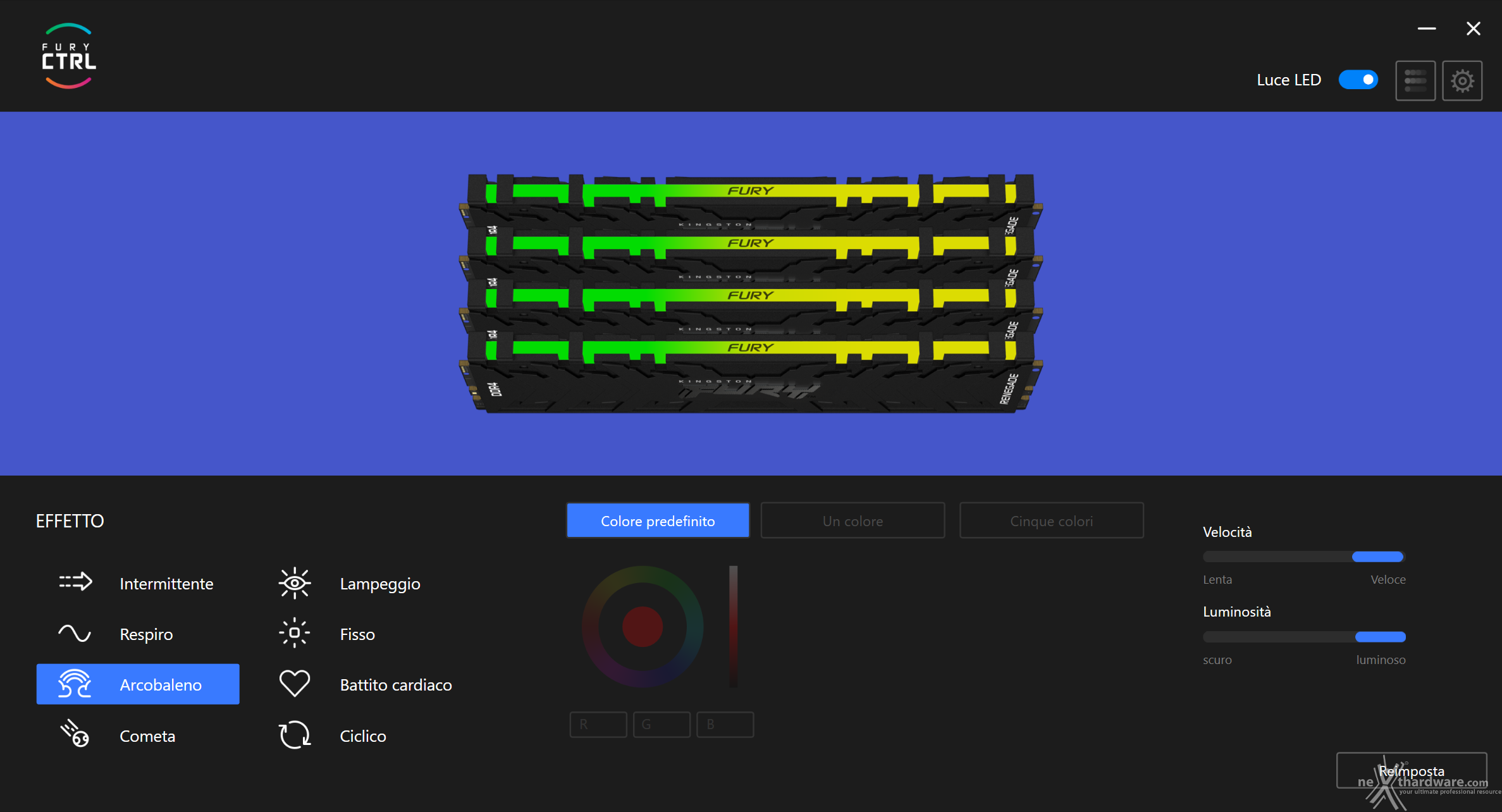Select the Battito cardiaco effect label
This screenshot has width=1502, height=812.
[396, 684]
